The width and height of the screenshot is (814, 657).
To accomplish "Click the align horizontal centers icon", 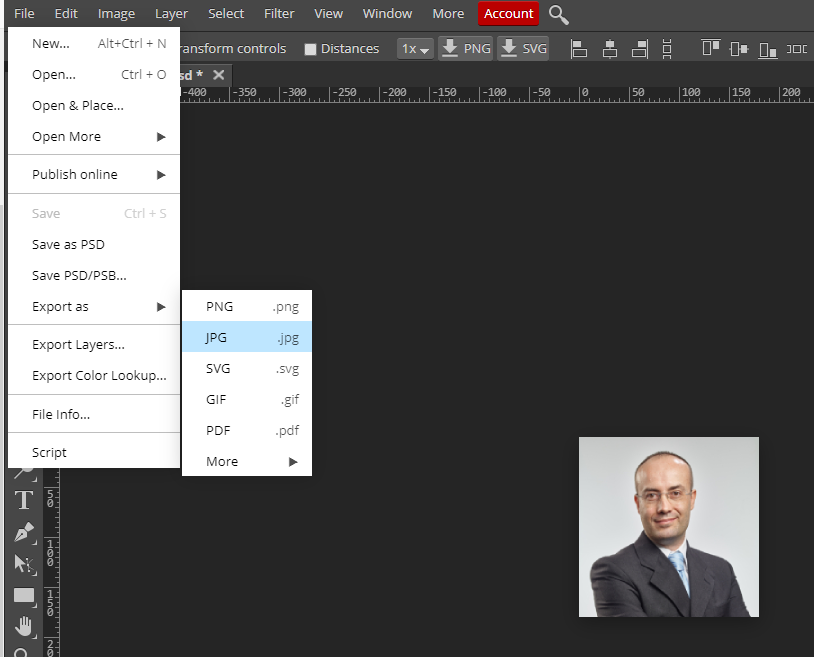I will [x=609, y=48].
